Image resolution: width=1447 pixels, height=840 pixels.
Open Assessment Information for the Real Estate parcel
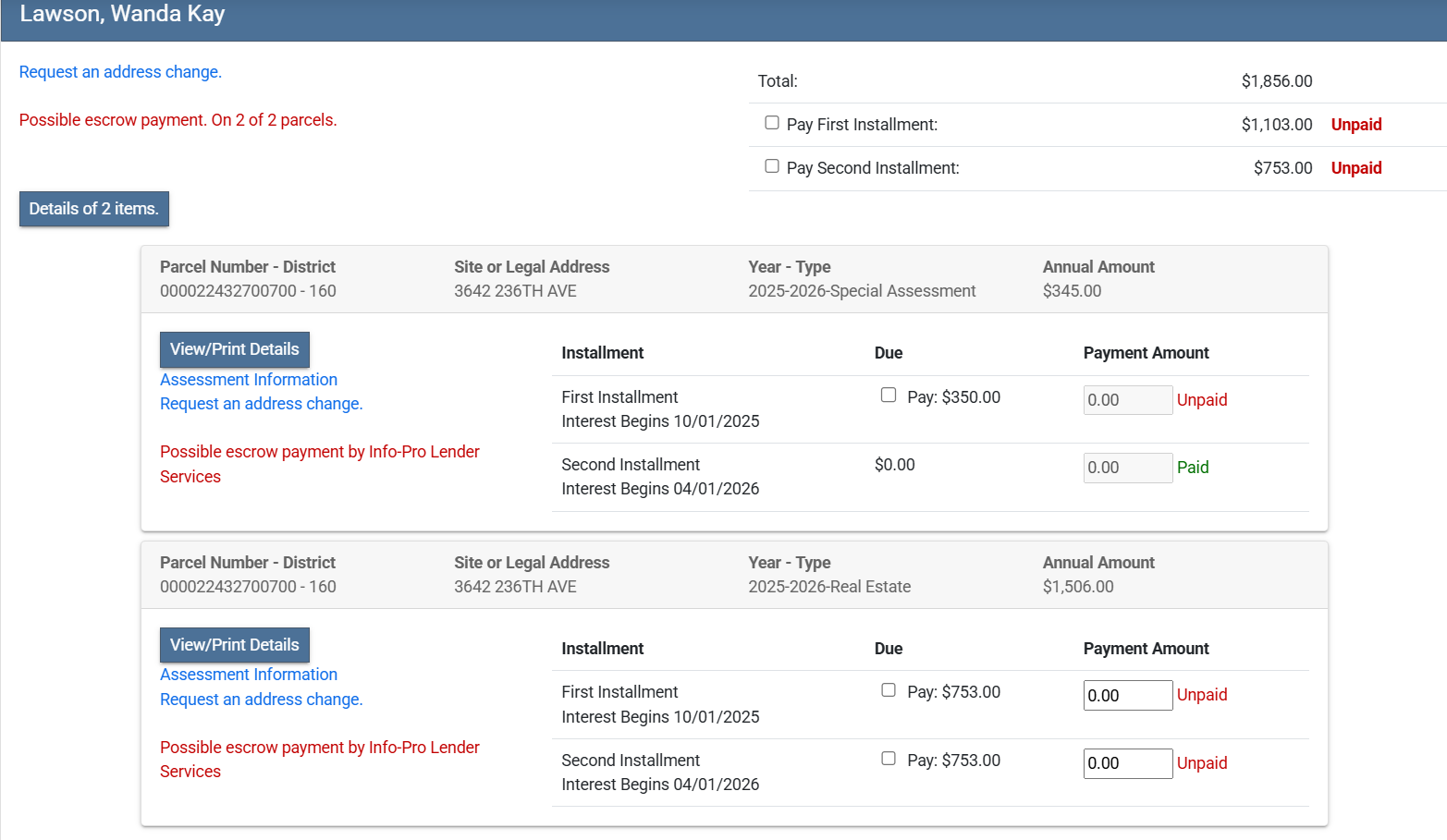click(x=249, y=675)
